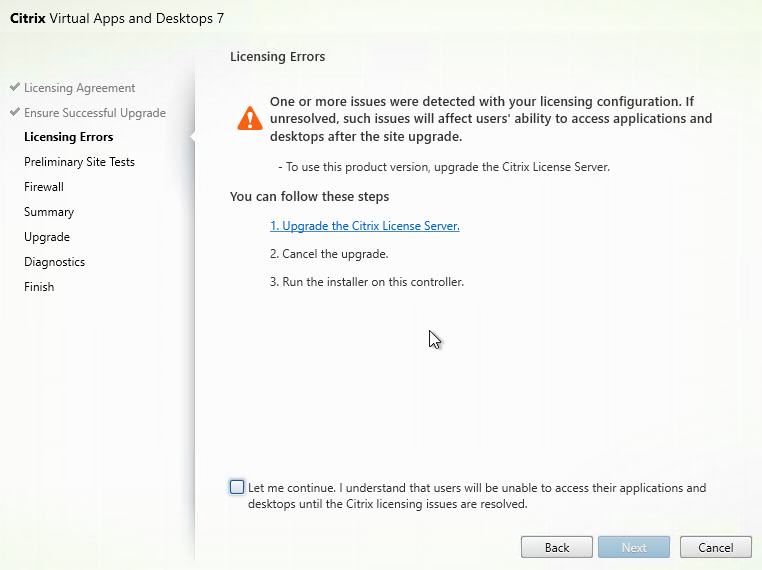Open the Upgrade the Citrix License Server link
Image resolution: width=762 pixels, height=570 pixels.
(364, 226)
